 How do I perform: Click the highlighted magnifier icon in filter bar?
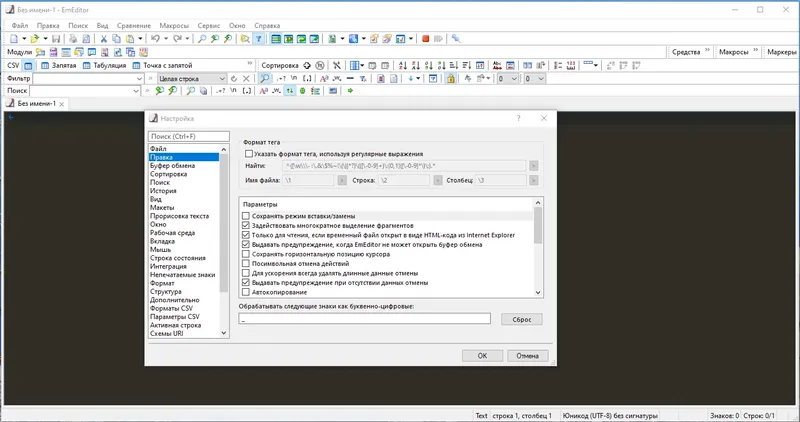[x=265, y=79]
